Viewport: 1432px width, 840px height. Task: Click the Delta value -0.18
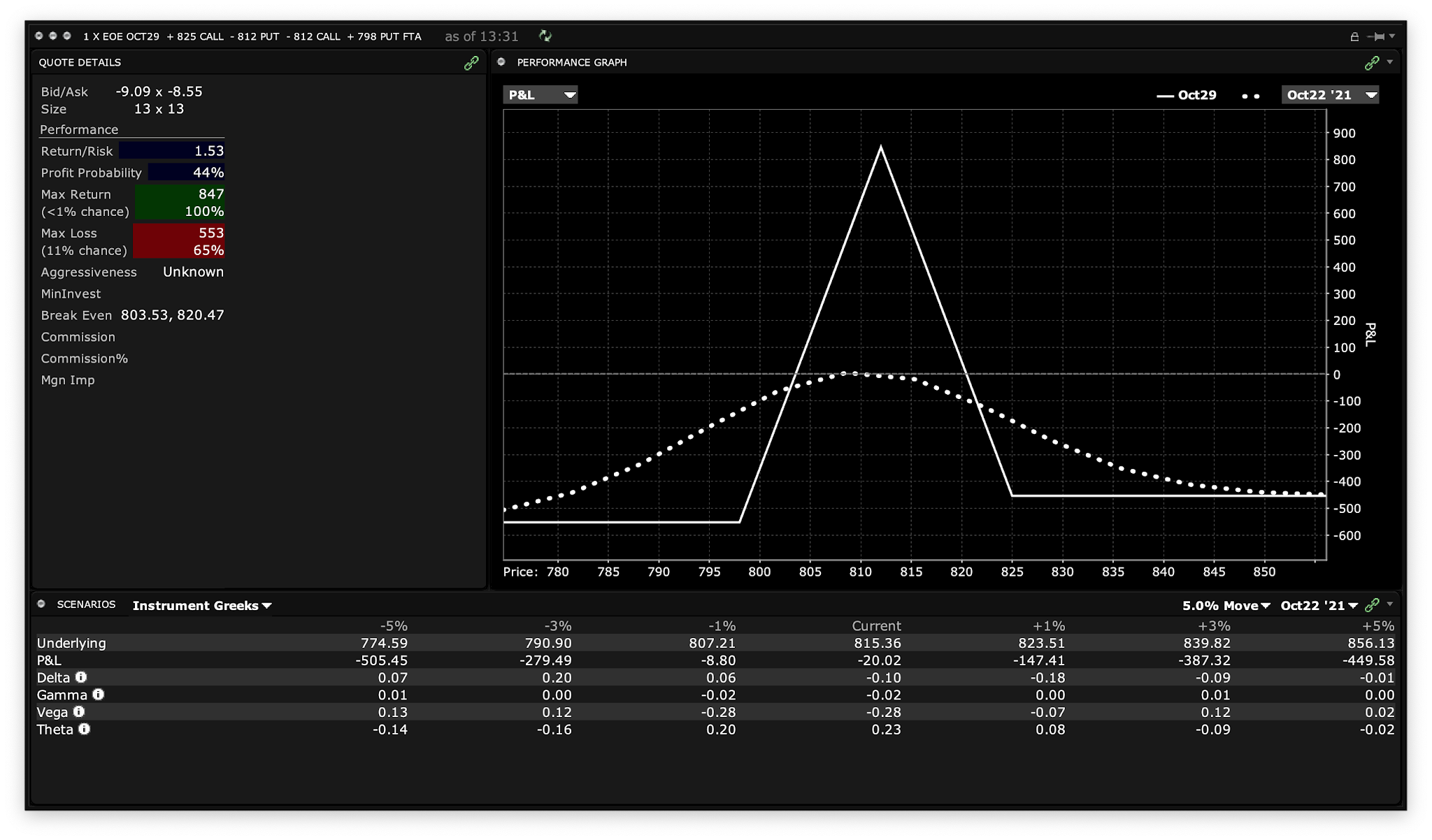pos(1047,678)
